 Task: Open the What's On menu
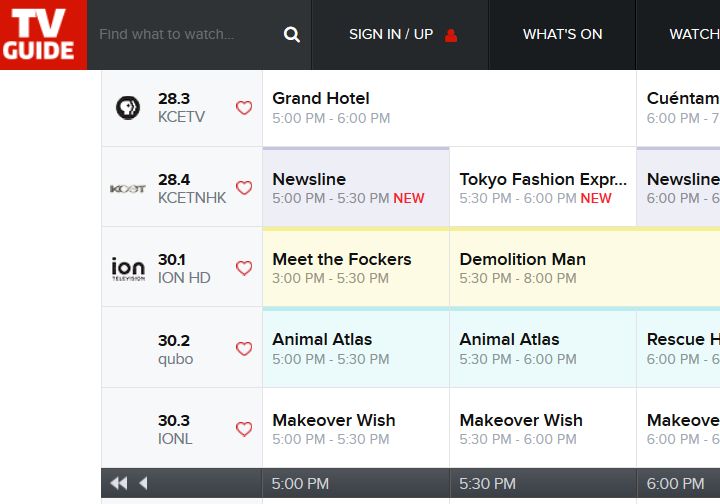(x=562, y=35)
